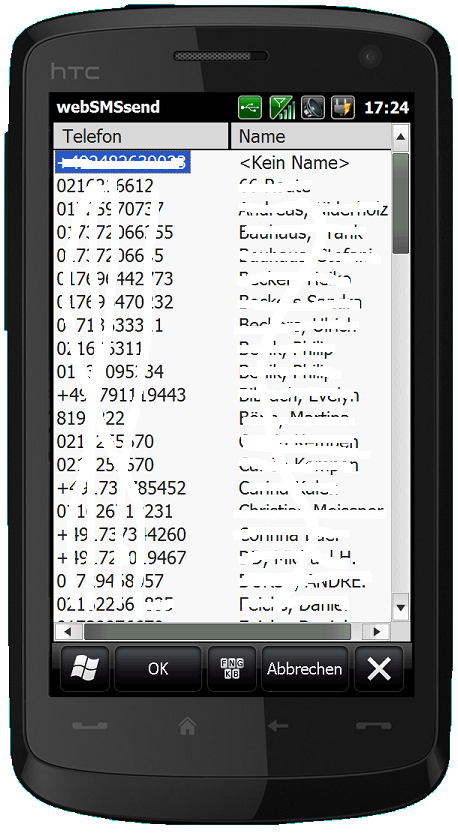Click the horizontal scrollbar left arrow
Viewport: 458px width, 833px height.
(67, 631)
